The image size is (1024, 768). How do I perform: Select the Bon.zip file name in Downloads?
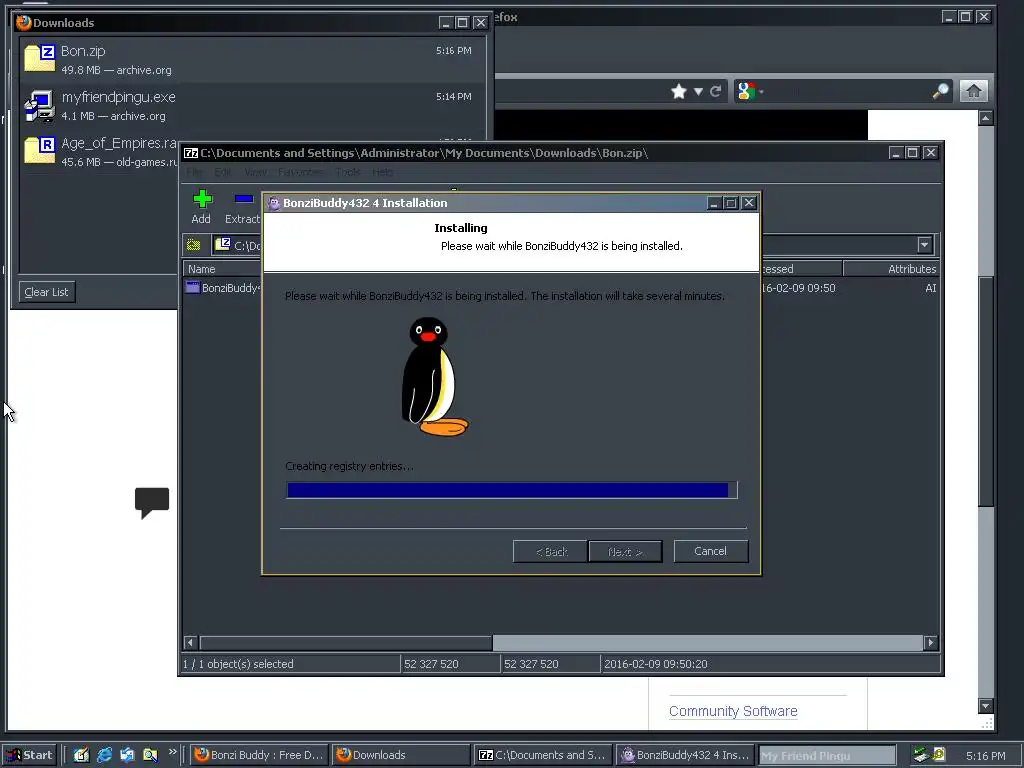pyautogui.click(x=83, y=51)
